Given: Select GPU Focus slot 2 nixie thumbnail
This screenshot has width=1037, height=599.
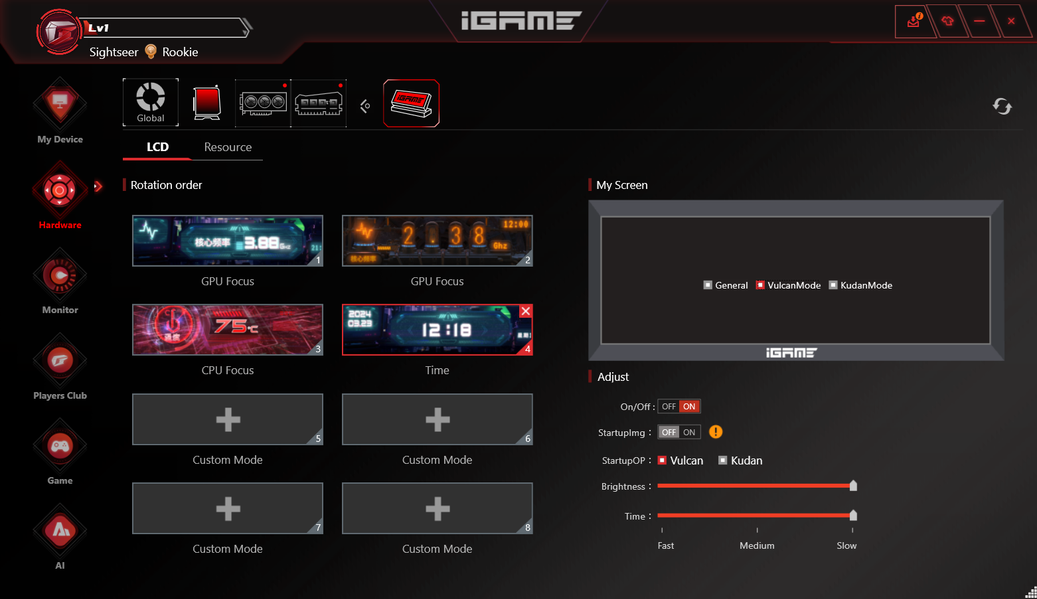Looking at the screenshot, I should [x=437, y=241].
